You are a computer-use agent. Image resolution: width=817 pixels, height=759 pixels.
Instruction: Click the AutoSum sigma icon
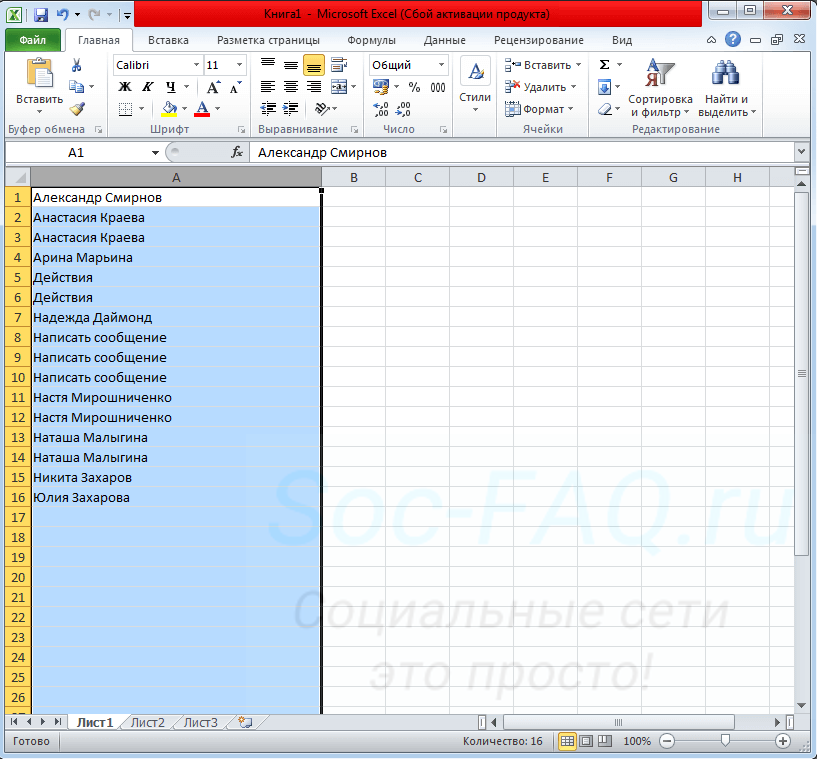[604, 65]
